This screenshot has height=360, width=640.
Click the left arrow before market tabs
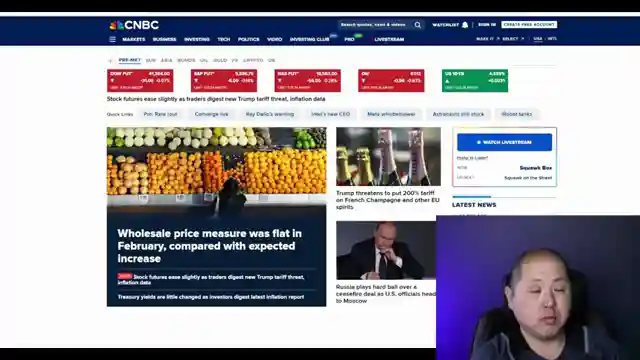pyautogui.click(x=110, y=61)
